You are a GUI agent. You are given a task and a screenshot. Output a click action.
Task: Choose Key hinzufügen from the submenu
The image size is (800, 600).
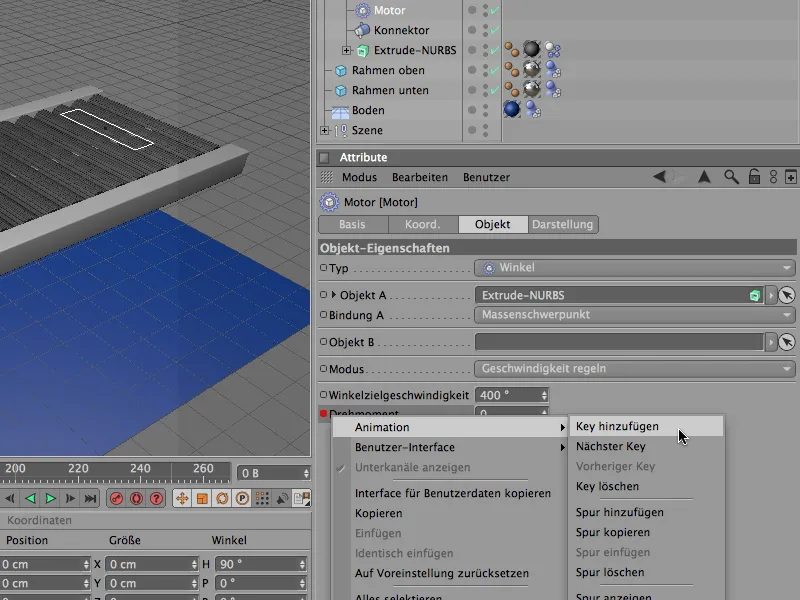(617, 427)
